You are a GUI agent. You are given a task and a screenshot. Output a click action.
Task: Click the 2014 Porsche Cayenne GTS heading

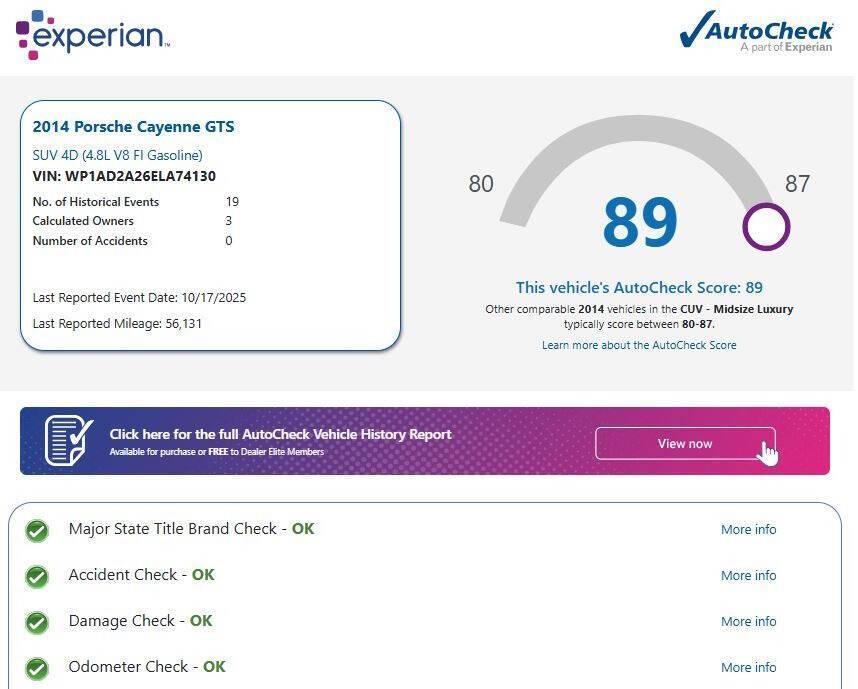(133, 127)
